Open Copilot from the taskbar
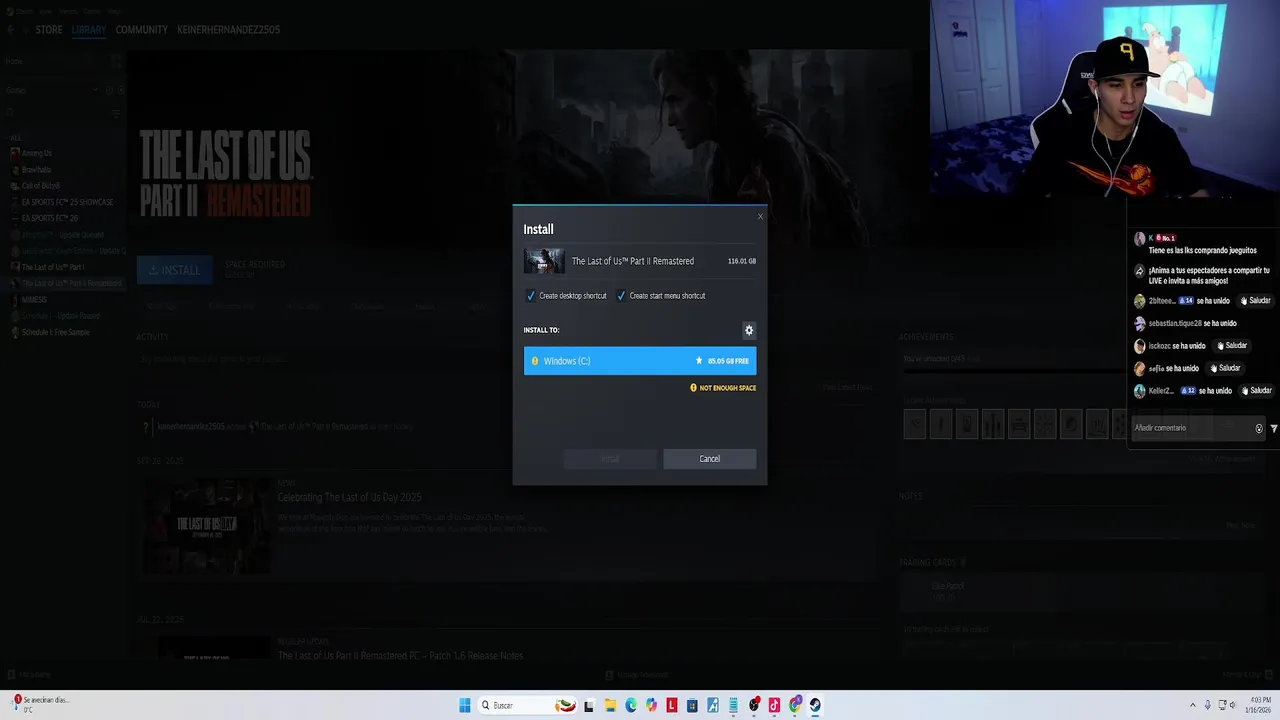Viewport: 1280px width, 720px height. [x=651, y=705]
